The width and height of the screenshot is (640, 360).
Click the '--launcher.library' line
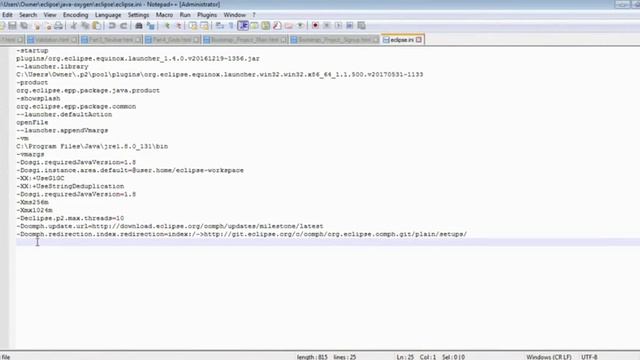(x=52, y=67)
